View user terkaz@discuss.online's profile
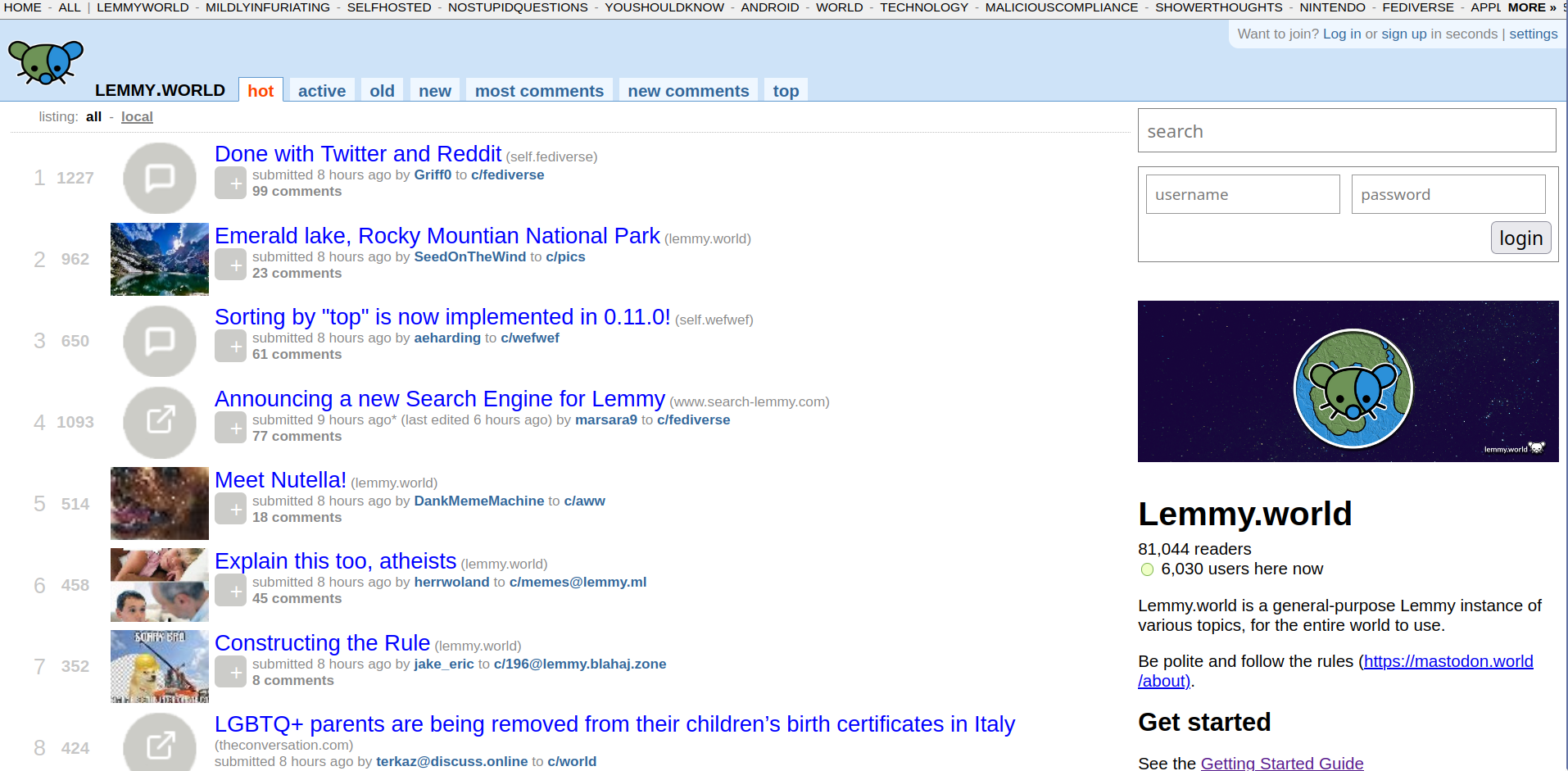This screenshot has height=771, width=1568. [x=451, y=762]
